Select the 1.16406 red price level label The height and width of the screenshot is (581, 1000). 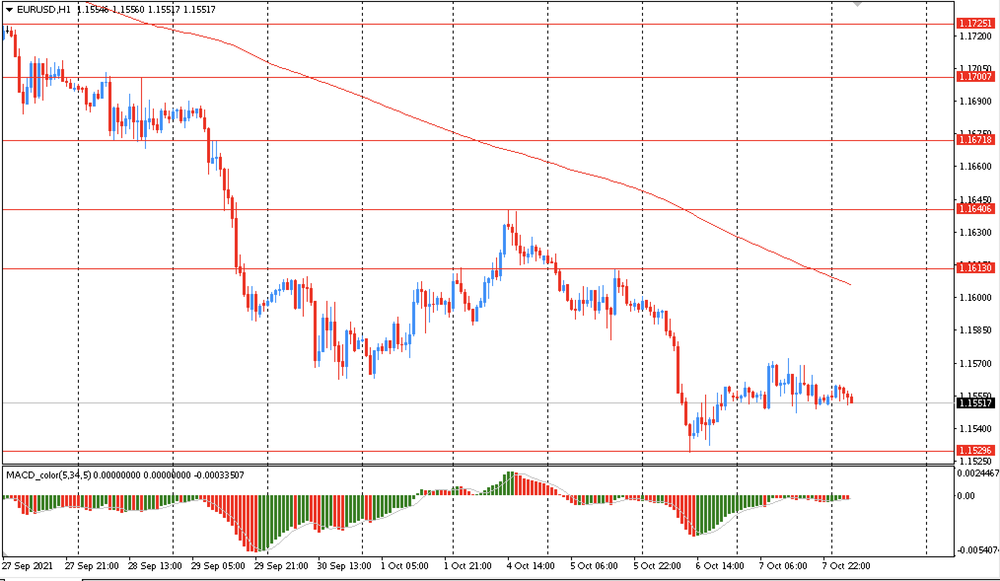point(975,209)
